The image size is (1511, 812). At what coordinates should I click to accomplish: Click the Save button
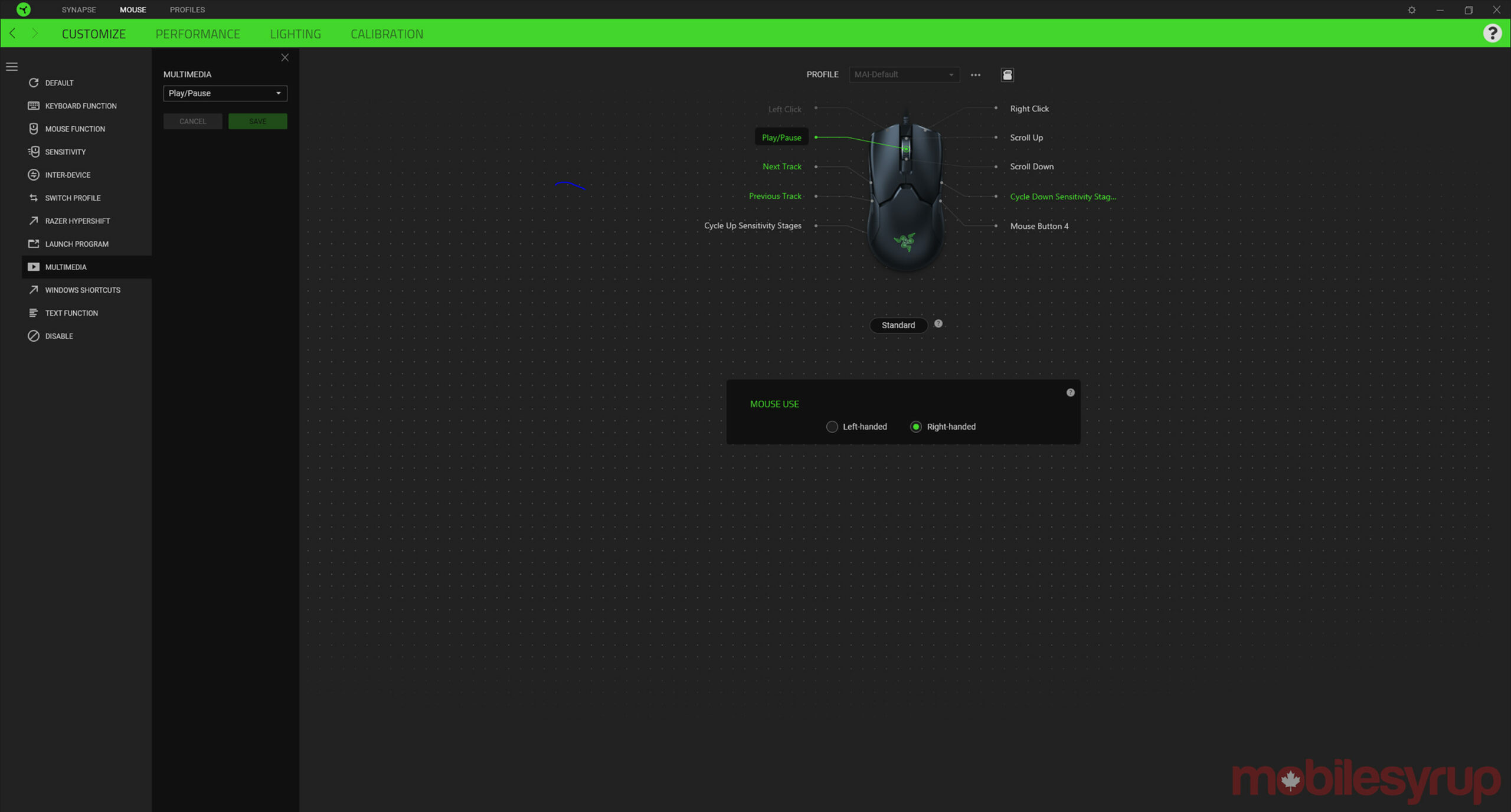click(257, 121)
